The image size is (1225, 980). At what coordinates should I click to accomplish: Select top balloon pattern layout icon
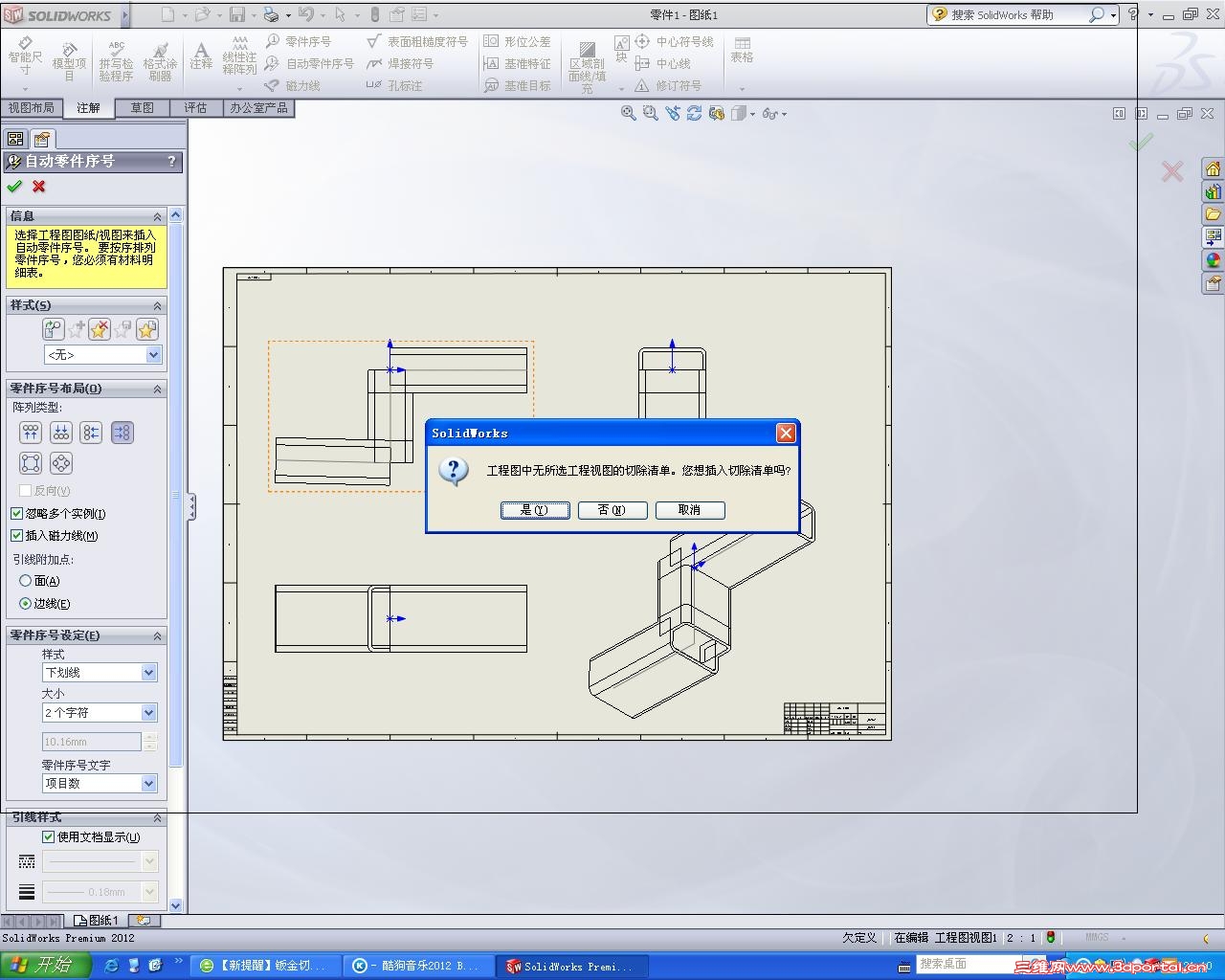[x=31, y=433]
